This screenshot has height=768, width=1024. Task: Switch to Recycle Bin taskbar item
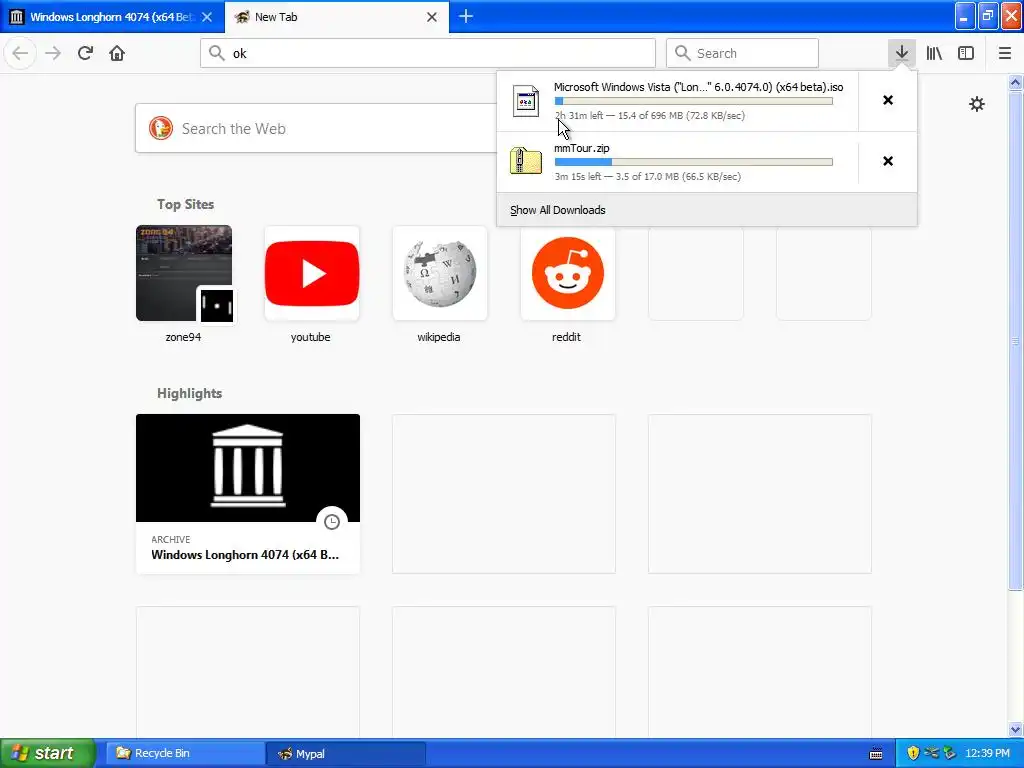[185, 753]
